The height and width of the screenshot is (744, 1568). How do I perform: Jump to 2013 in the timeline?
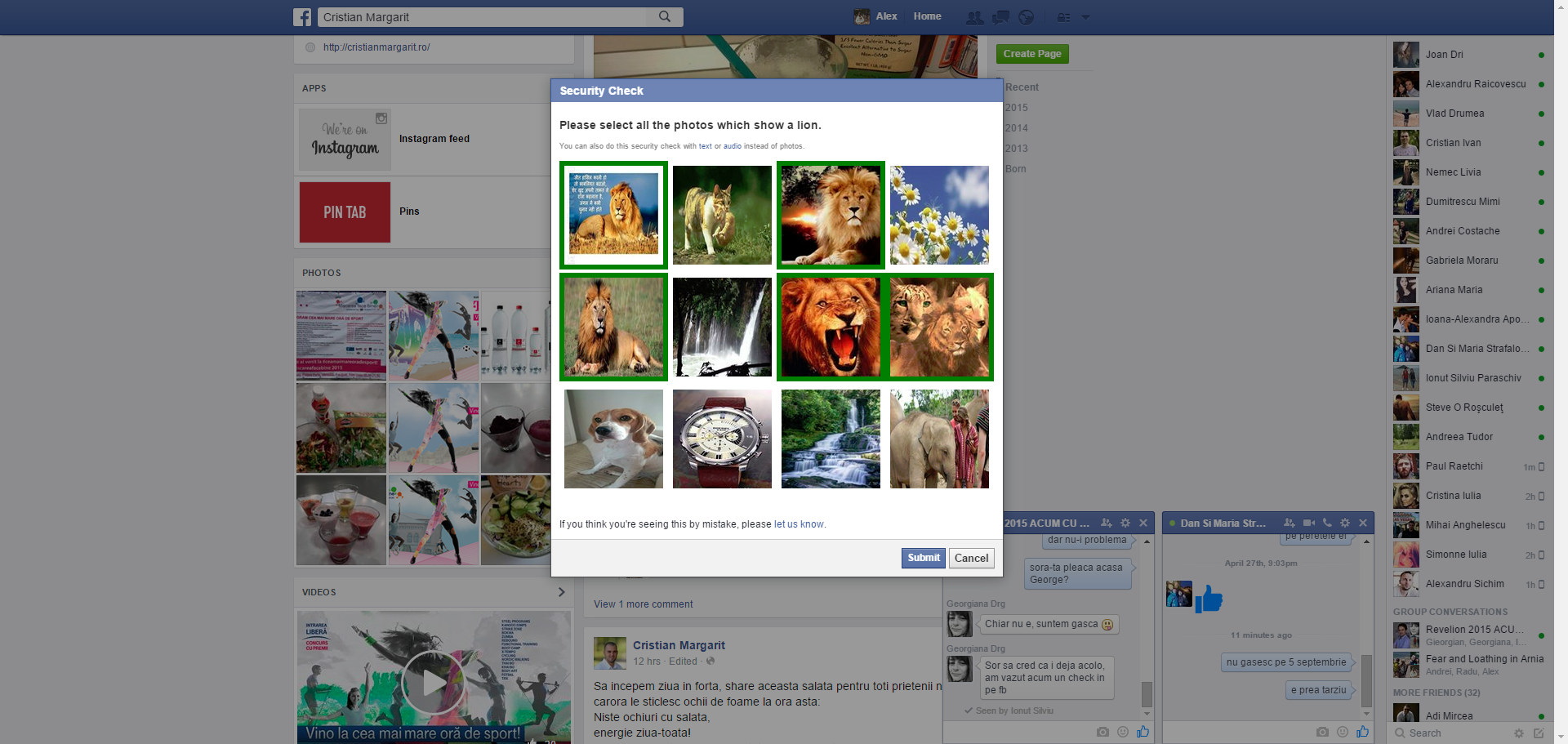click(x=1017, y=149)
